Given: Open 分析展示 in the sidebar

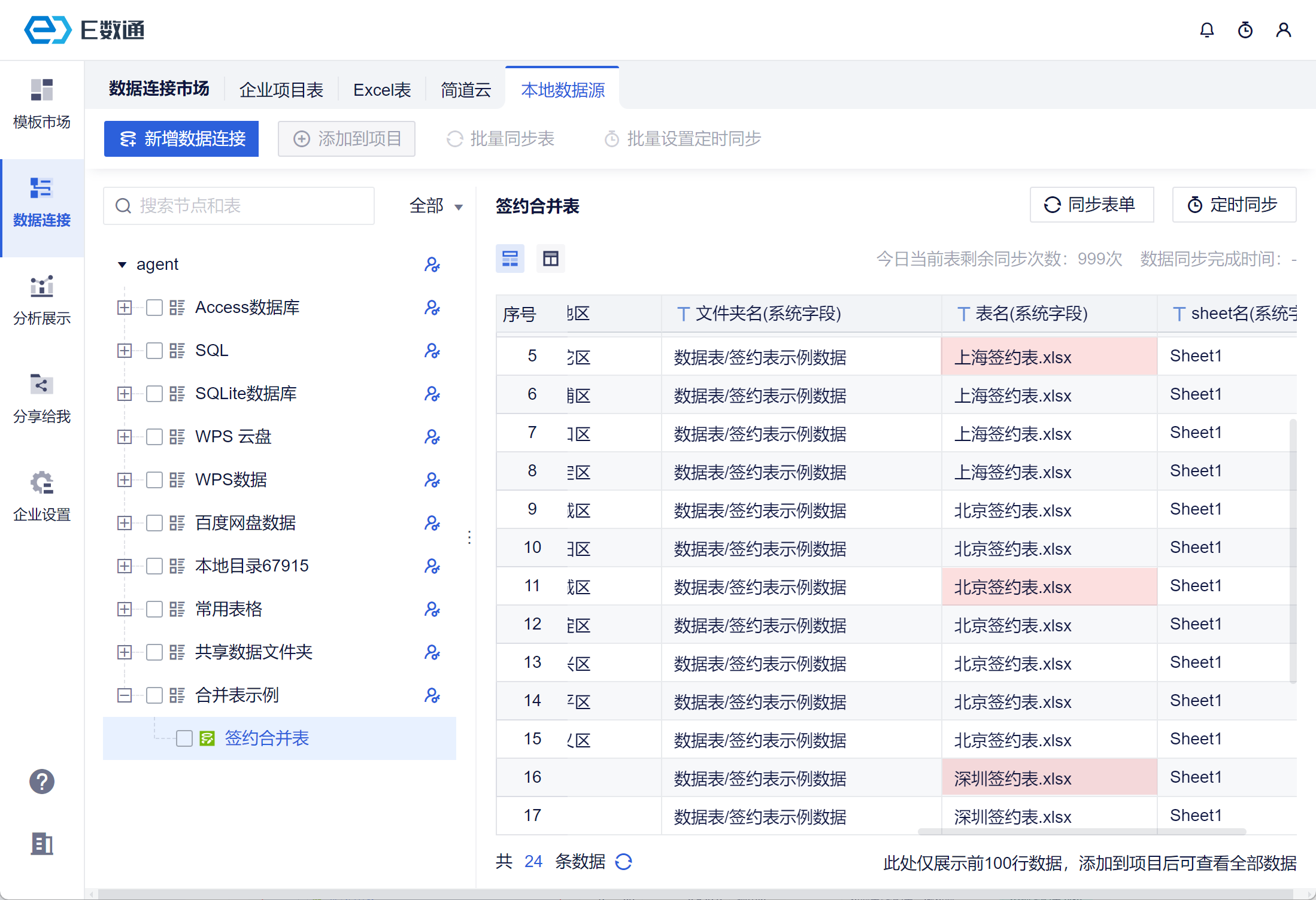Looking at the screenshot, I should [42, 299].
